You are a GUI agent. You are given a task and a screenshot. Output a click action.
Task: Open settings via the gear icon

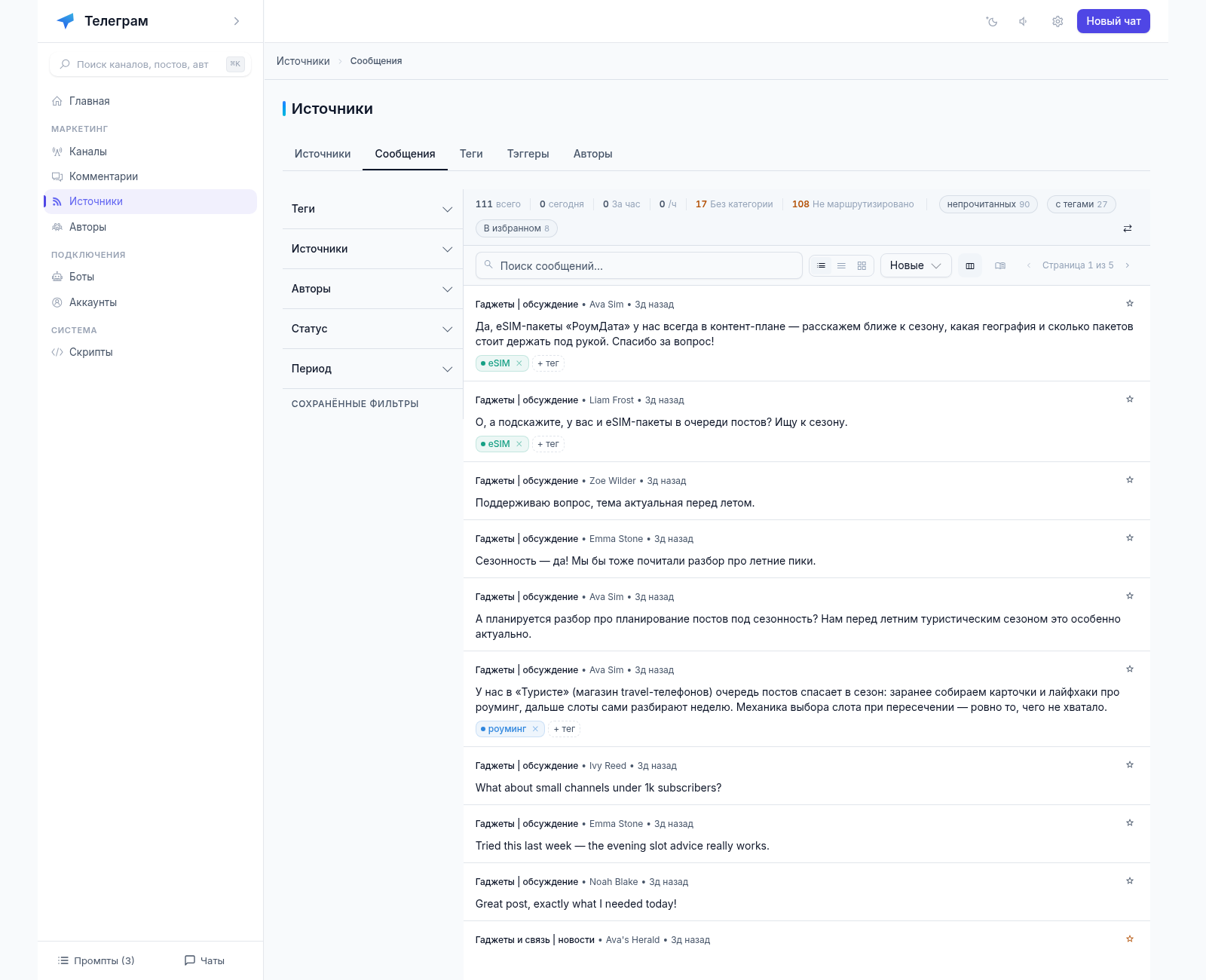pyautogui.click(x=1058, y=21)
